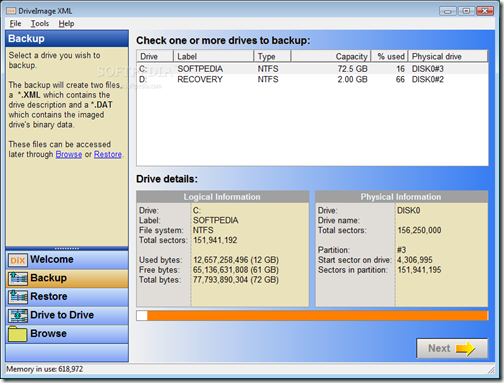The width and height of the screenshot is (504, 383).
Task: Sort by the Label column header
Action: 213,56
